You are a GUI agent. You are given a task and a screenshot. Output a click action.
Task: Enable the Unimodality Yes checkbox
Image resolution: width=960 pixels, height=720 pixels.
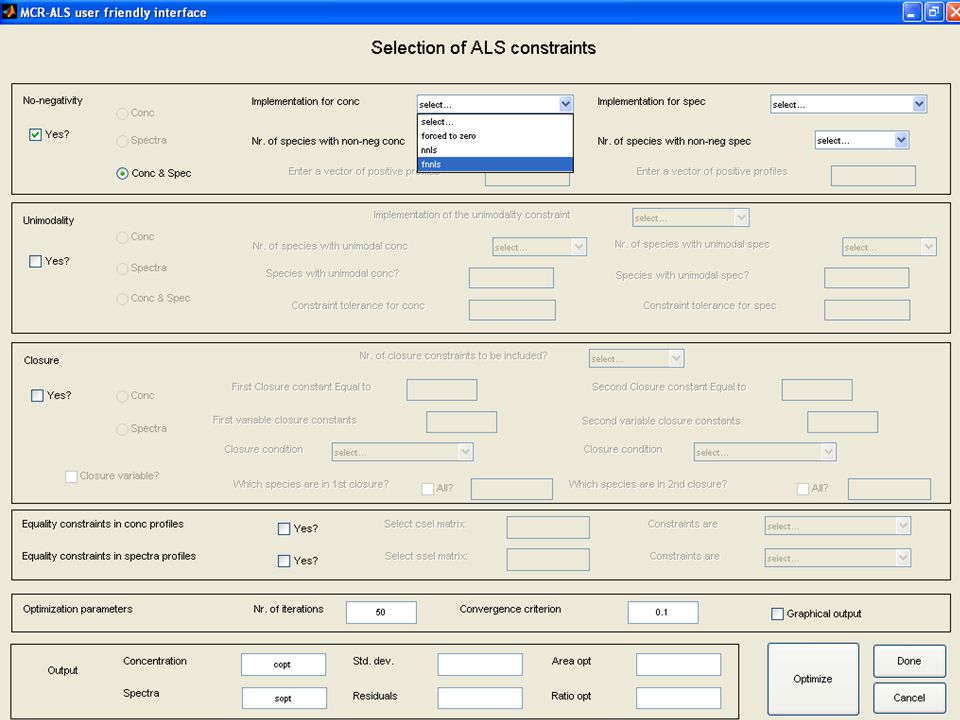[x=36, y=261]
